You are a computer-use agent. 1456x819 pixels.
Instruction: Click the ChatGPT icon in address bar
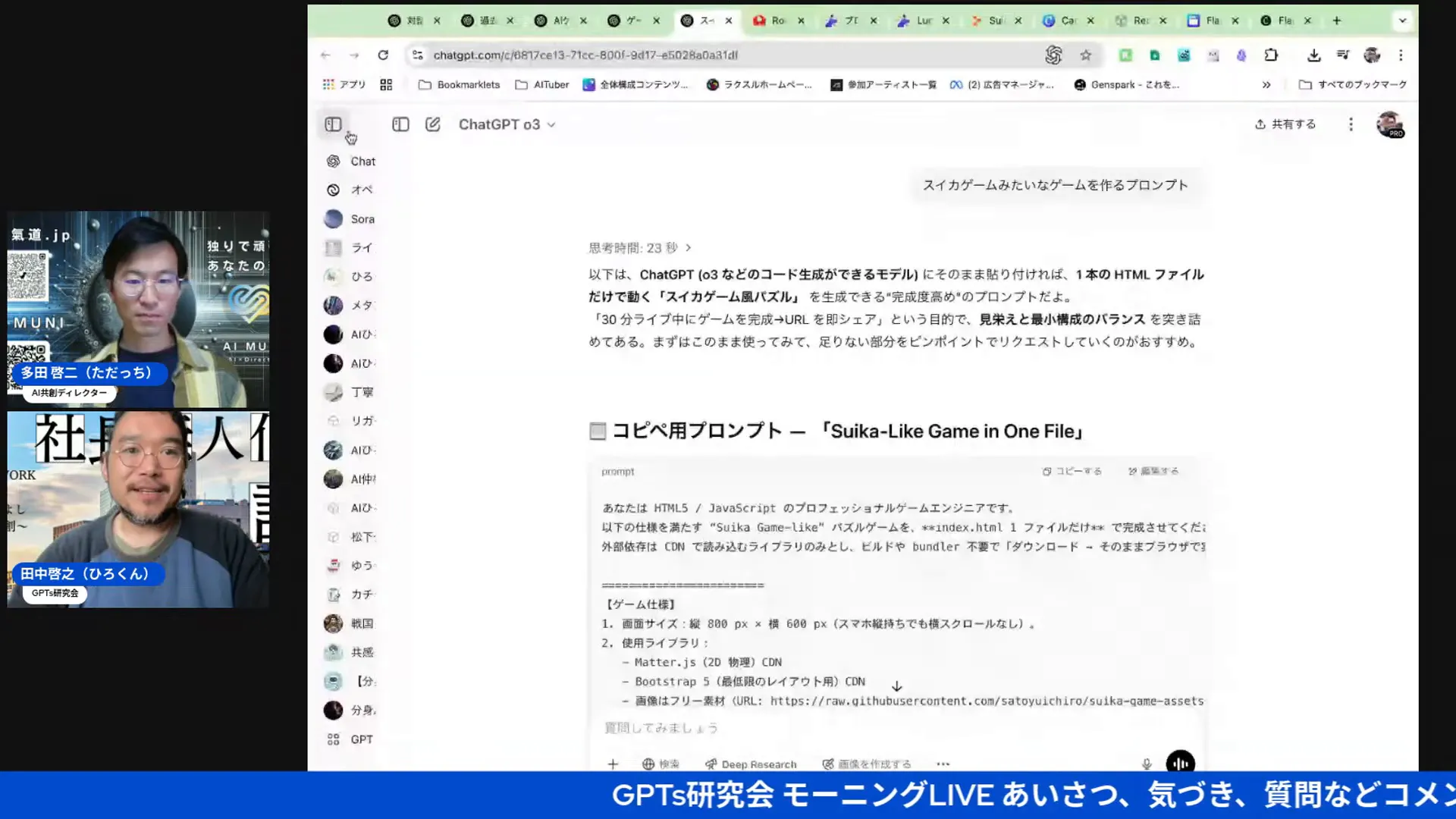point(1053,55)
